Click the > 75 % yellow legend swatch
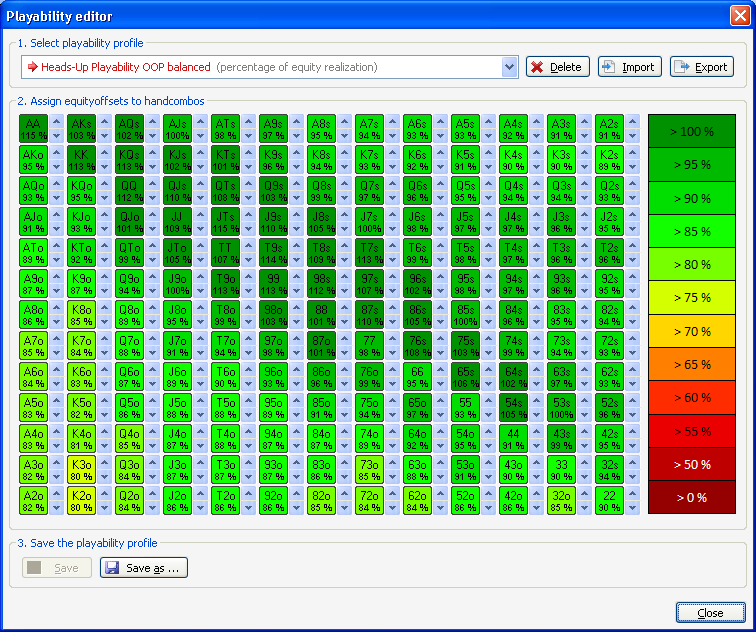 [x=692, y=298]
